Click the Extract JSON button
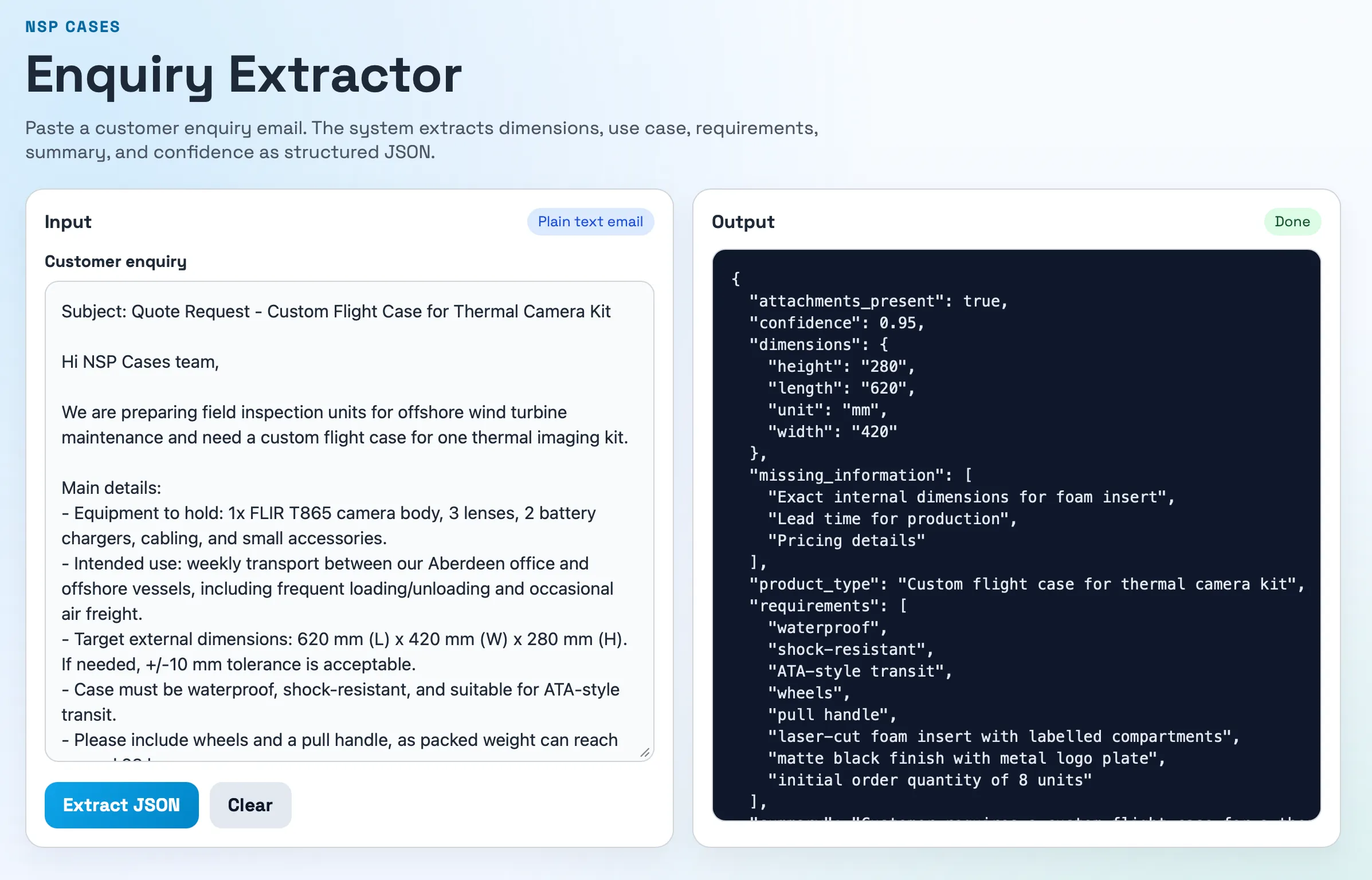Viewport: 1372px width, 880px height. click(x=121, y=804)
